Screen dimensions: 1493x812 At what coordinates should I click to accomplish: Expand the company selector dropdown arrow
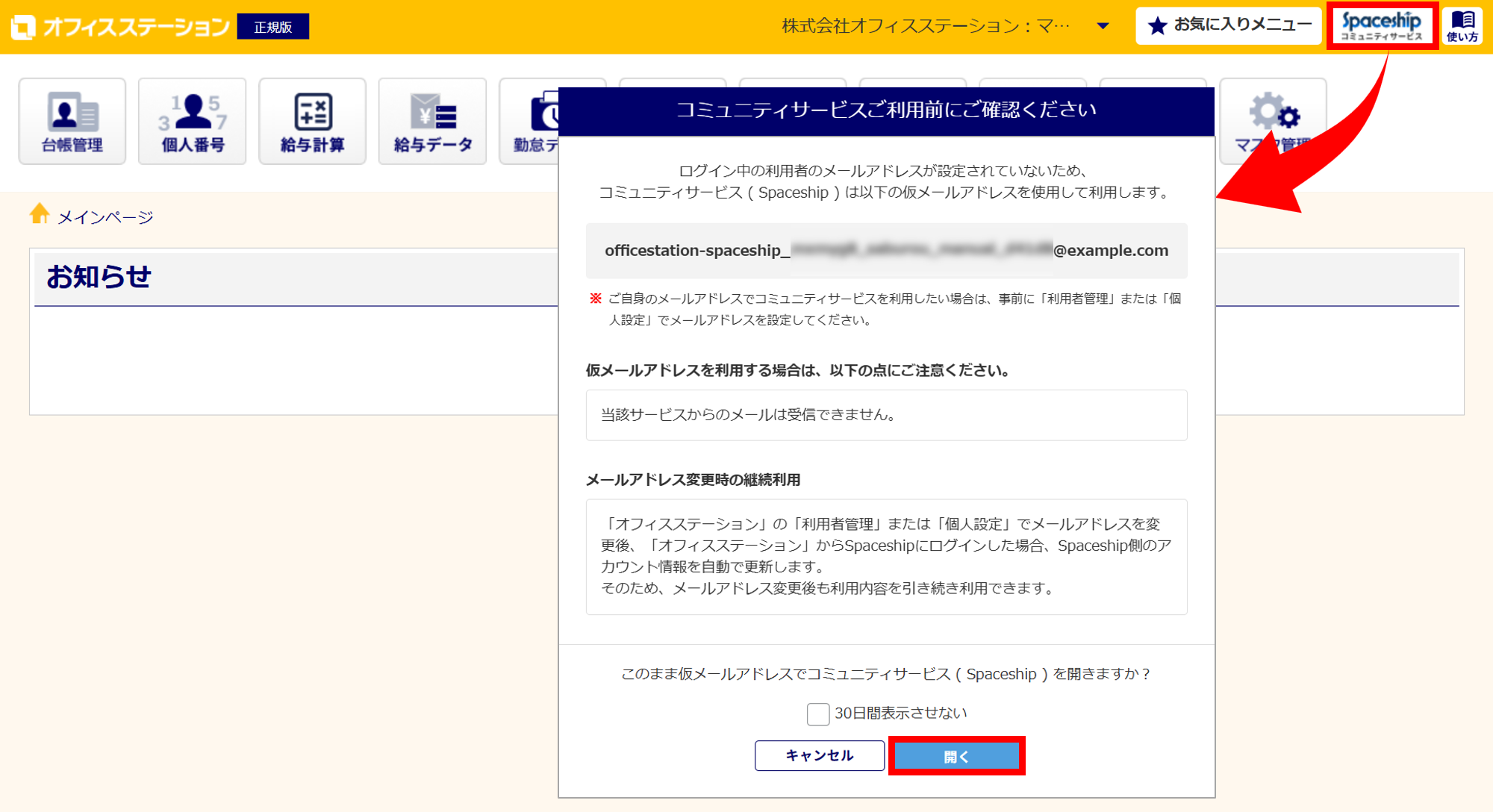coord(1103,26)
